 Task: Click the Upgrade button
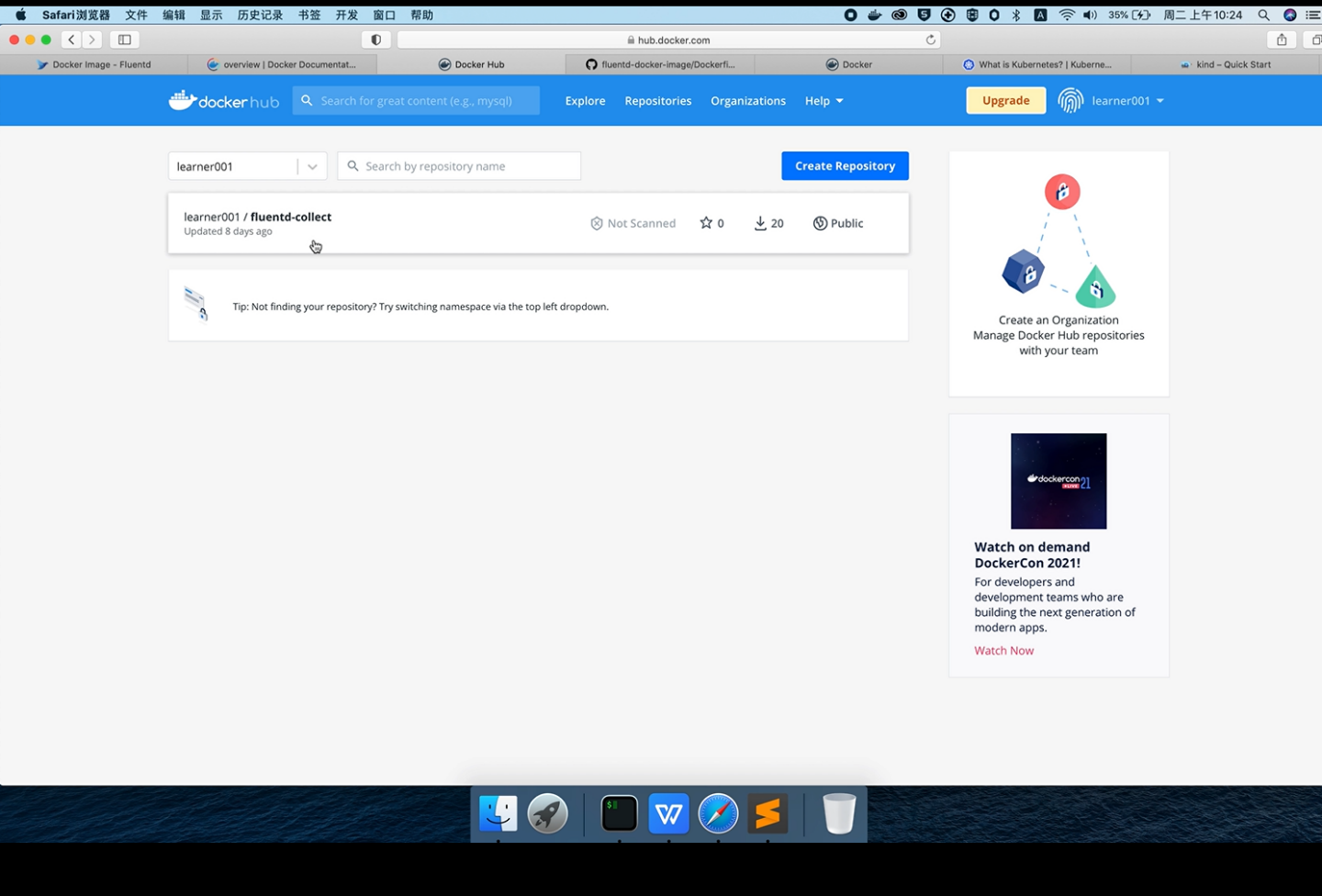point(1006,101)
